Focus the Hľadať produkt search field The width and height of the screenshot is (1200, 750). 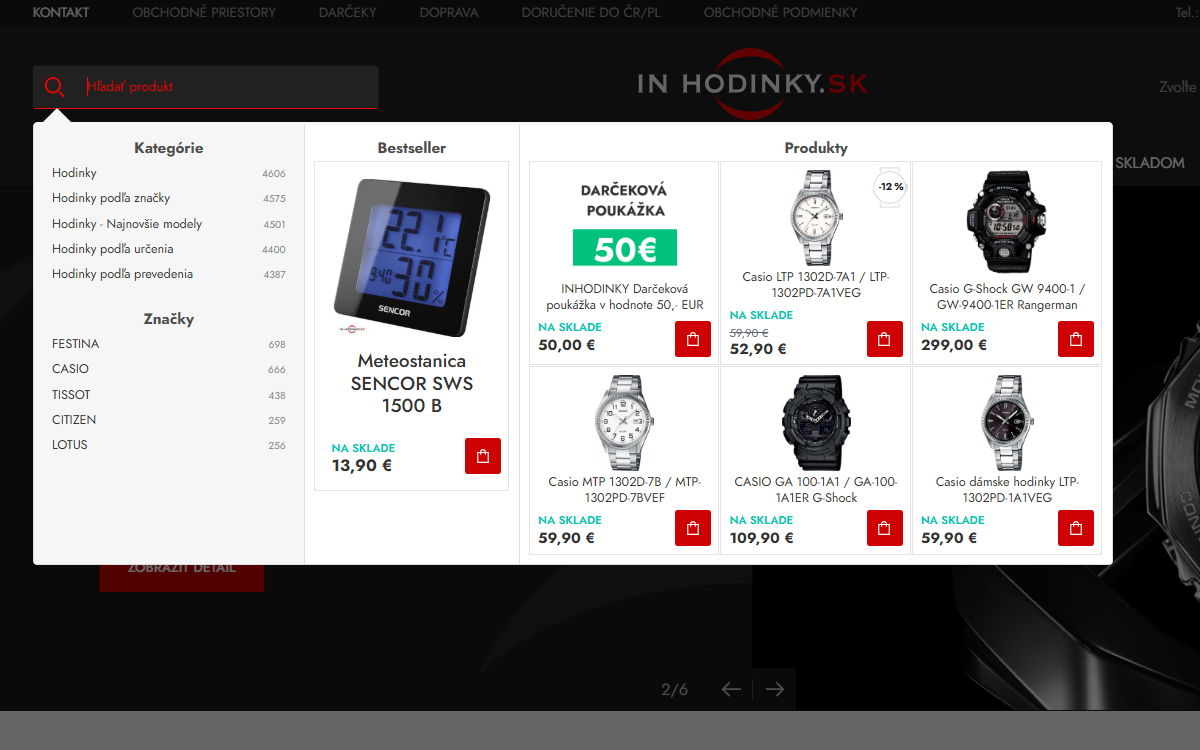[226, 87]
